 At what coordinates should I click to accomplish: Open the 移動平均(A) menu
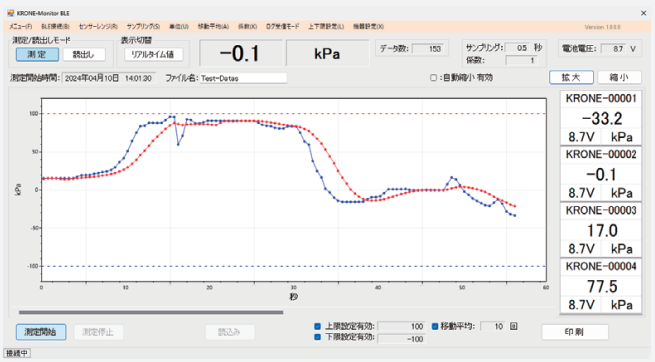point(213,26)
